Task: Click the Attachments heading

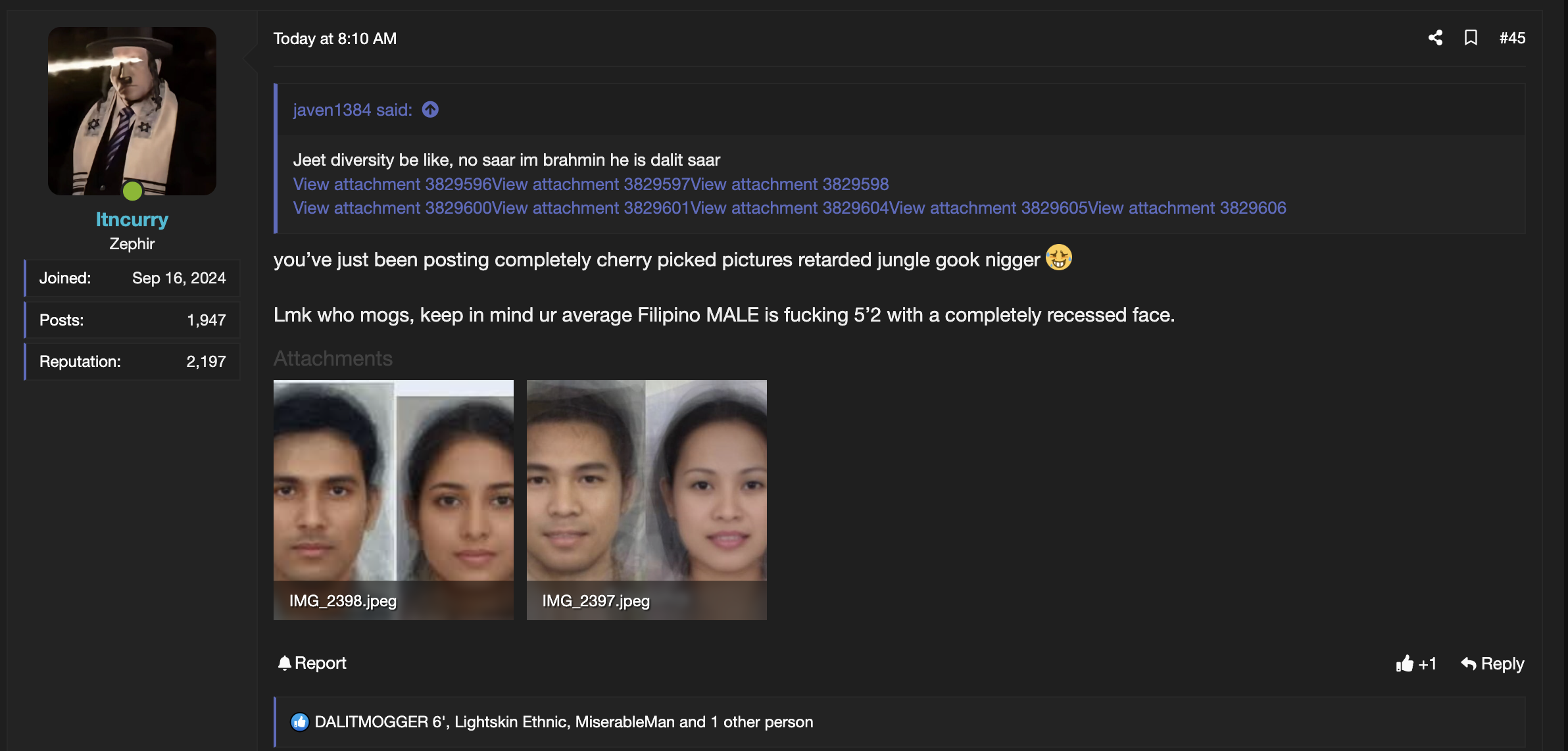Action: coord(333,358)
